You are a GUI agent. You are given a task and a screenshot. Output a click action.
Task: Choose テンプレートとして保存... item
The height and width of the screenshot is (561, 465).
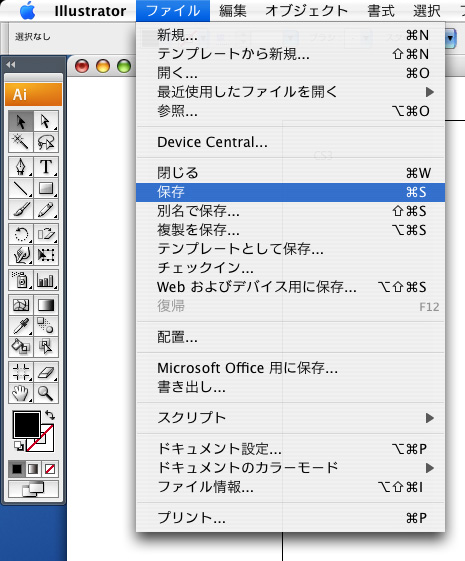pyautogui.click(x=290, y=249)
